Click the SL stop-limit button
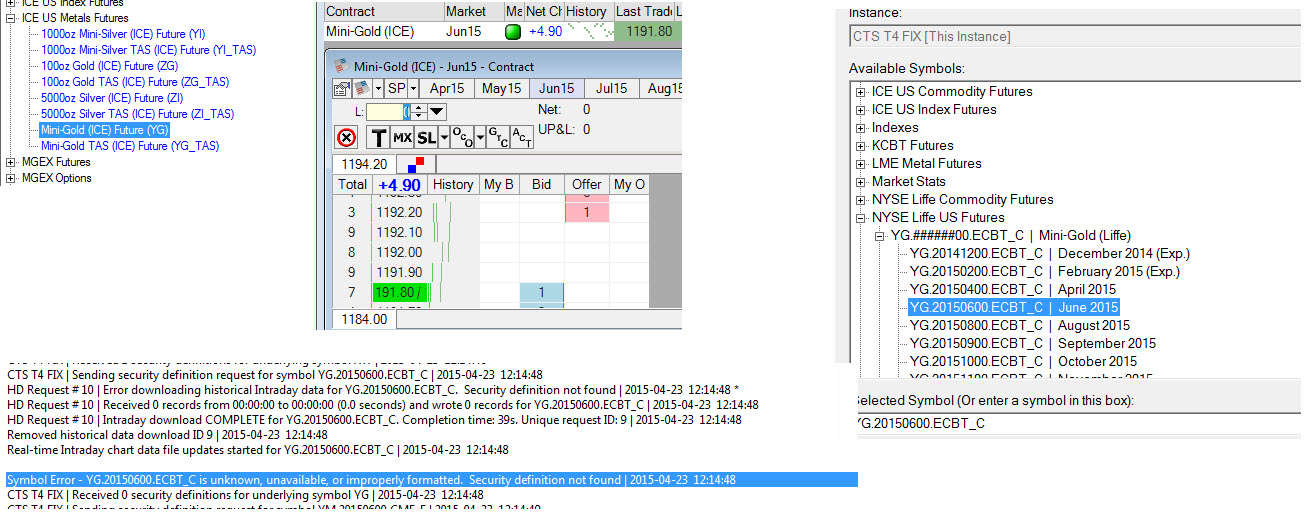 pos(426,137)
